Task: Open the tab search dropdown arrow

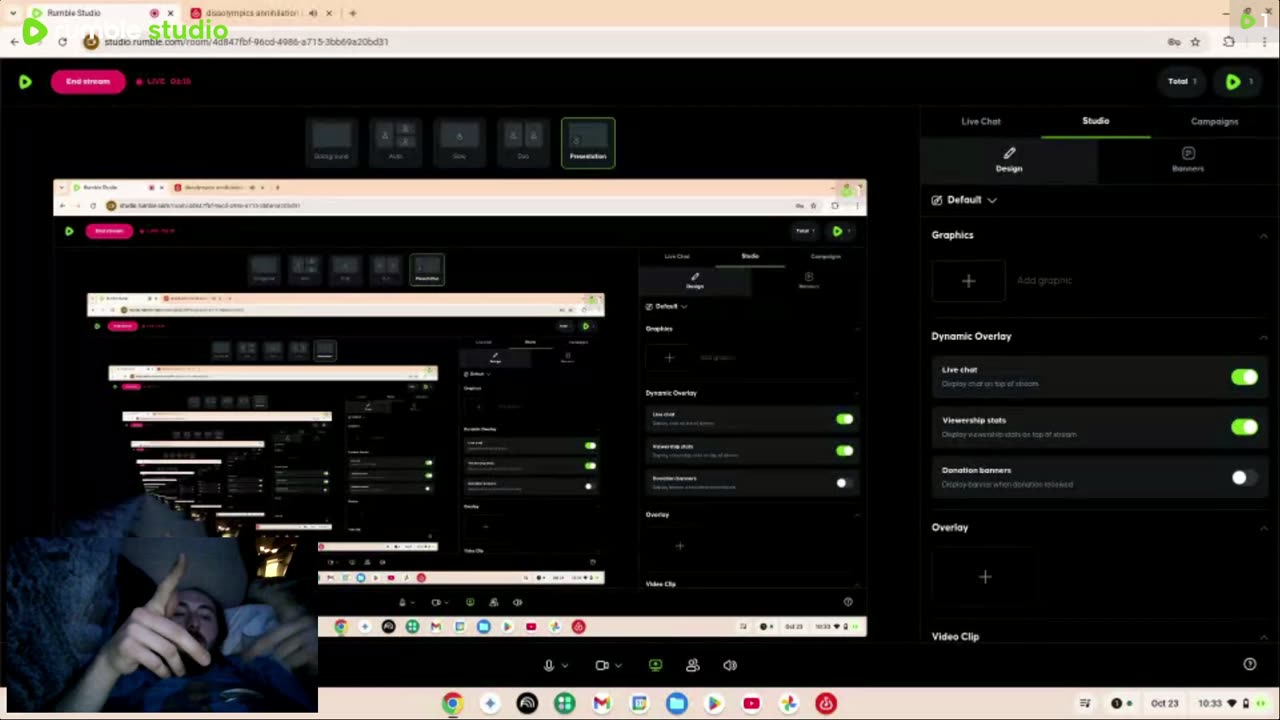Action: coord(12,13)
